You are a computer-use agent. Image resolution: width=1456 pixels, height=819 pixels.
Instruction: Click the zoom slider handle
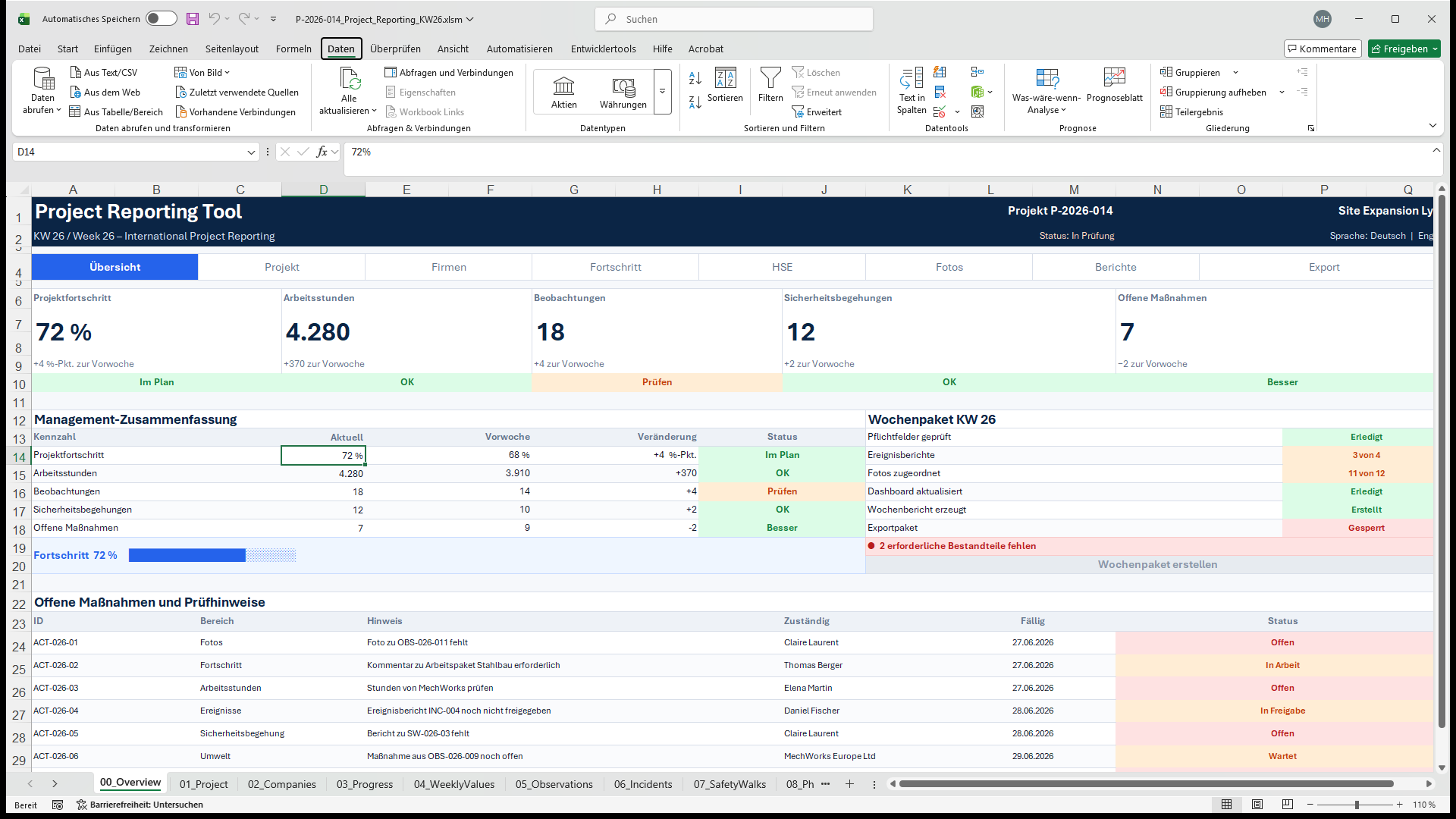click(x=1357, y=805)
